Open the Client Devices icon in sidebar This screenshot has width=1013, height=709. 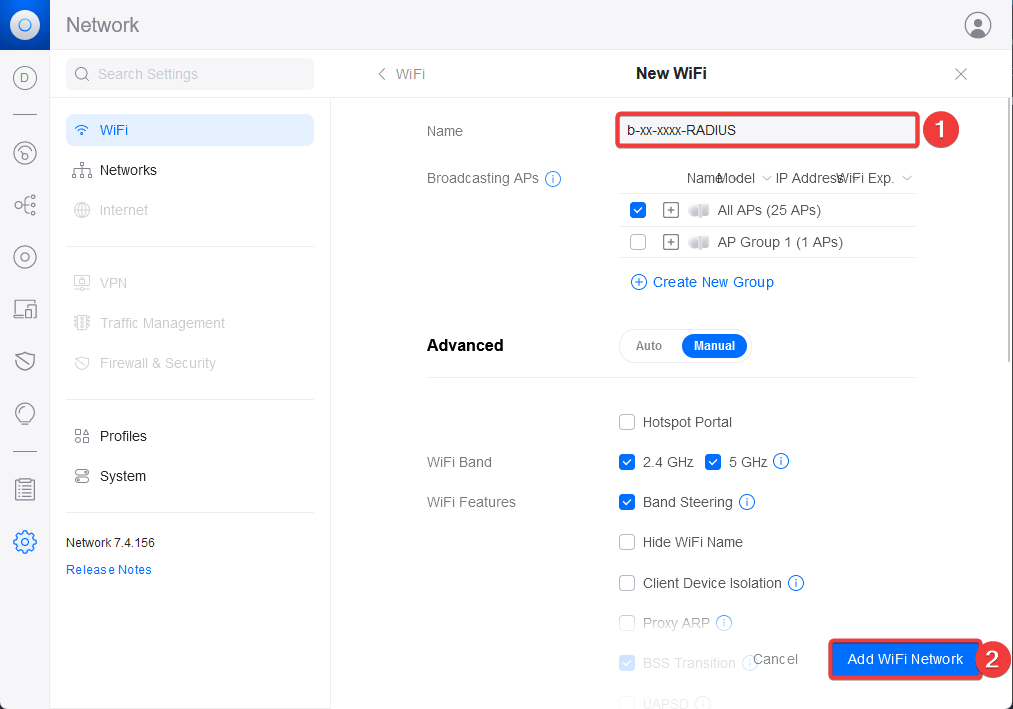pyautogui.click(x=25, y=309)
